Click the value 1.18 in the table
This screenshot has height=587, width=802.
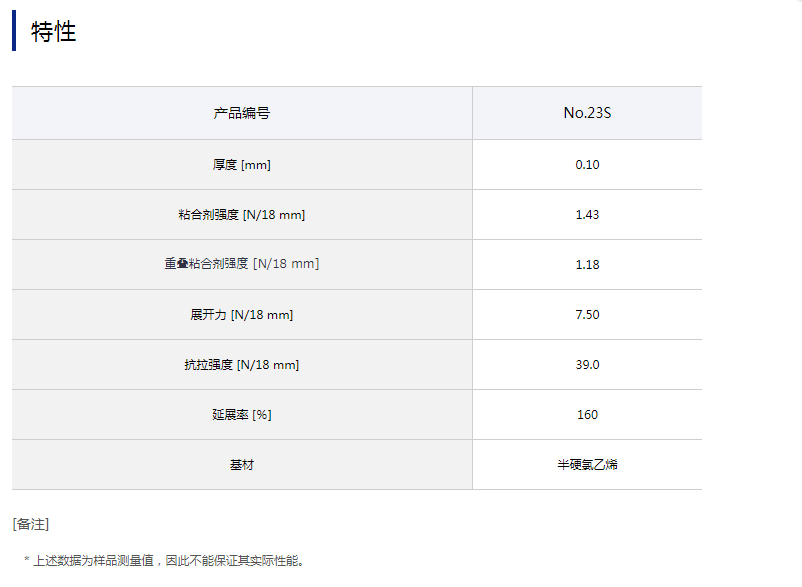[x=587, y=265]
